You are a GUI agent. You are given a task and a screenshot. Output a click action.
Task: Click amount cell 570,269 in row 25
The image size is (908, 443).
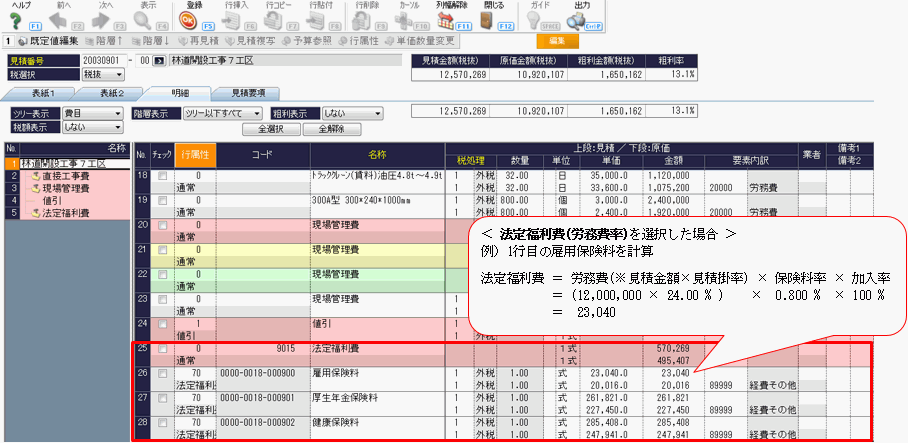pyautogui.click(x=673, y=349)
